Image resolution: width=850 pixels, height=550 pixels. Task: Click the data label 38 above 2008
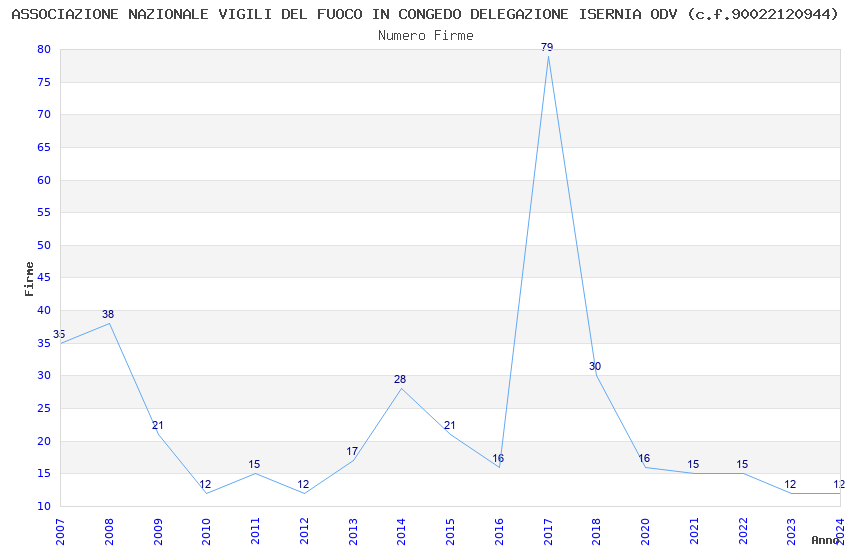click(108, 314)
